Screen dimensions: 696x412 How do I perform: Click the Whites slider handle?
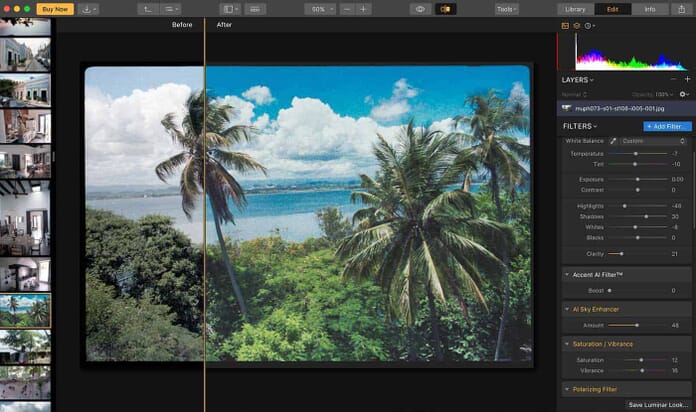(635, 227)
